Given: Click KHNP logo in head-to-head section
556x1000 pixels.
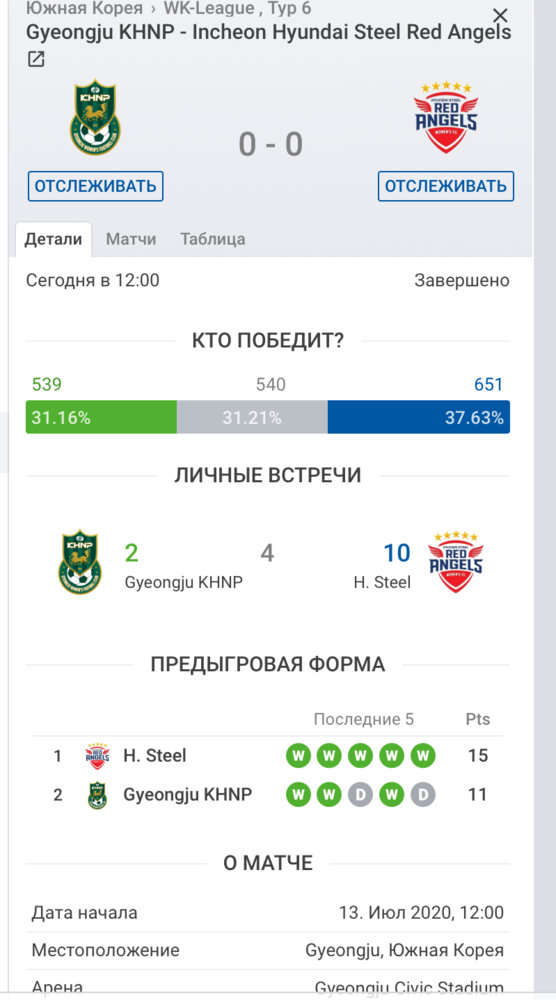Looking at the screenshot, I should point(80,562).
